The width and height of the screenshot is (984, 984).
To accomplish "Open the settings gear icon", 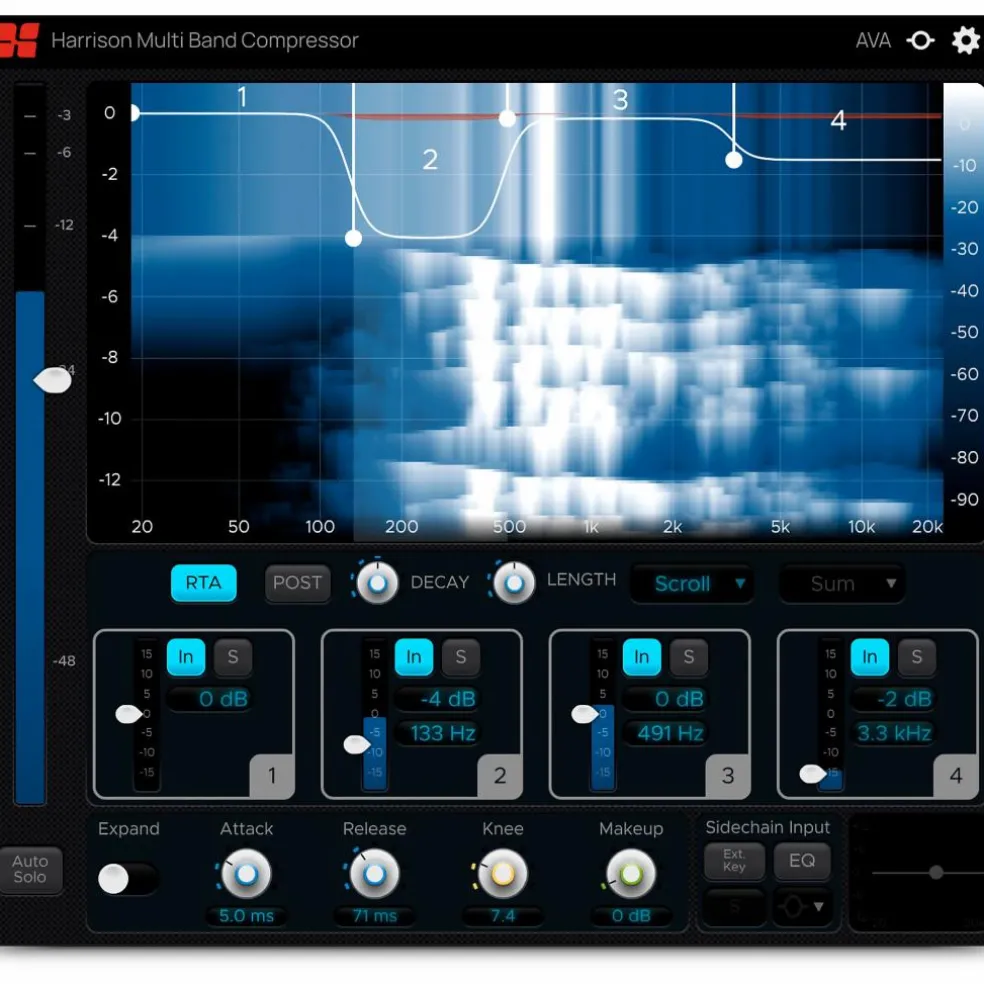I will [x=965, y=41].
